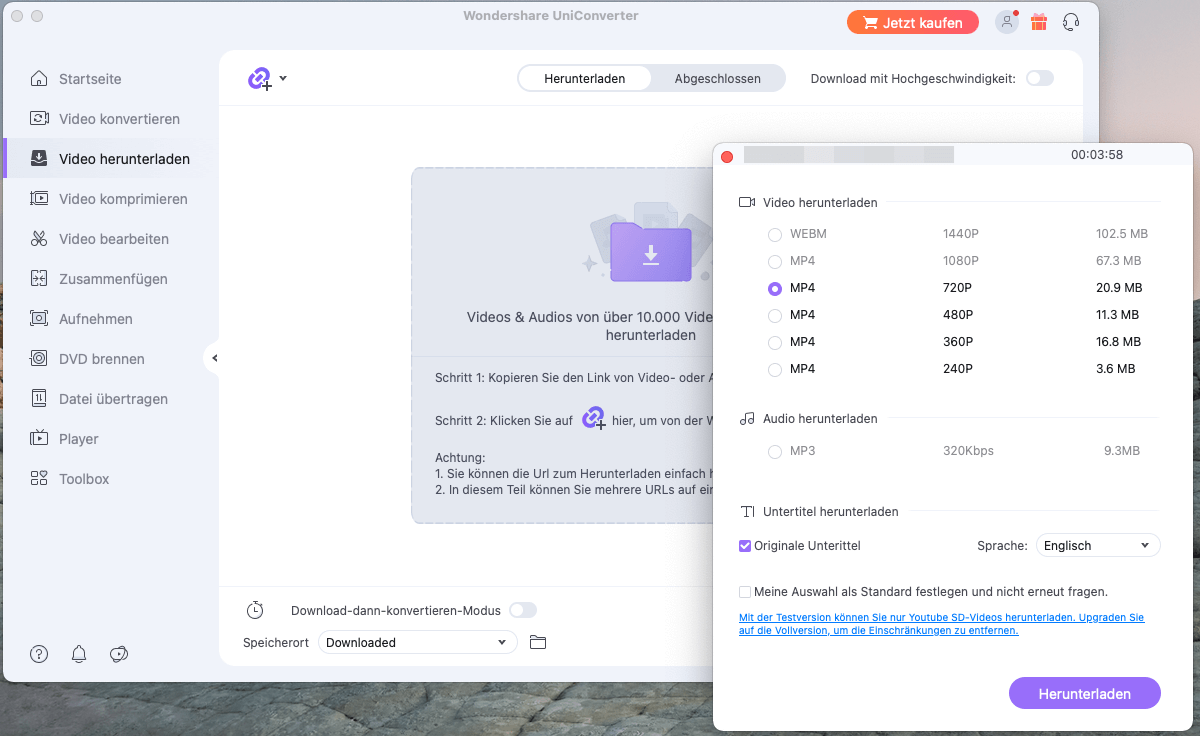Switch to the Abgeschlossen tab
Viewport: 1200px width, 736px height.
pos(717,79)
